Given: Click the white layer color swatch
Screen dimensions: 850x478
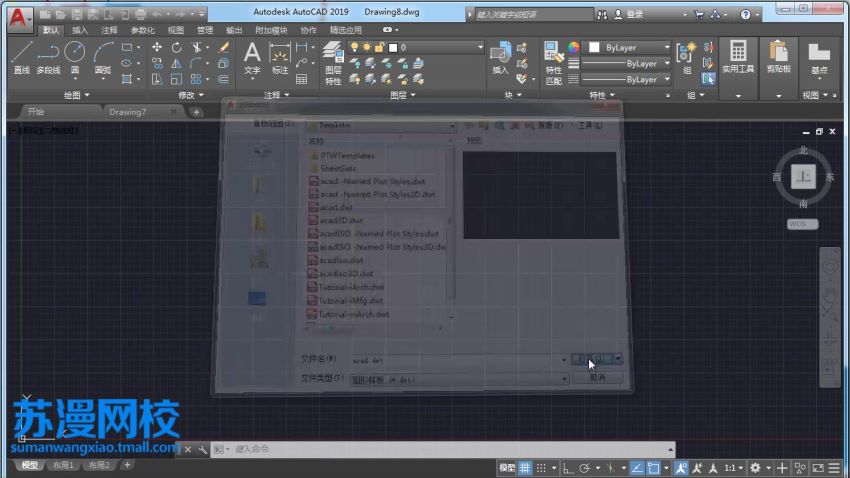Looking at the screenshot, I should (x=393, y=48).
